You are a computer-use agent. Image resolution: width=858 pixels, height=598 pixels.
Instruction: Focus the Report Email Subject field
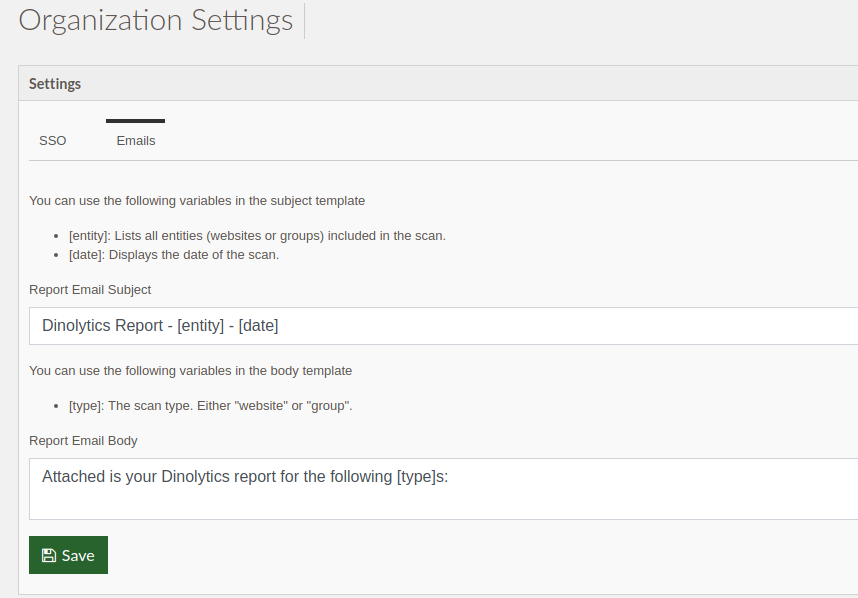(443, 326)
